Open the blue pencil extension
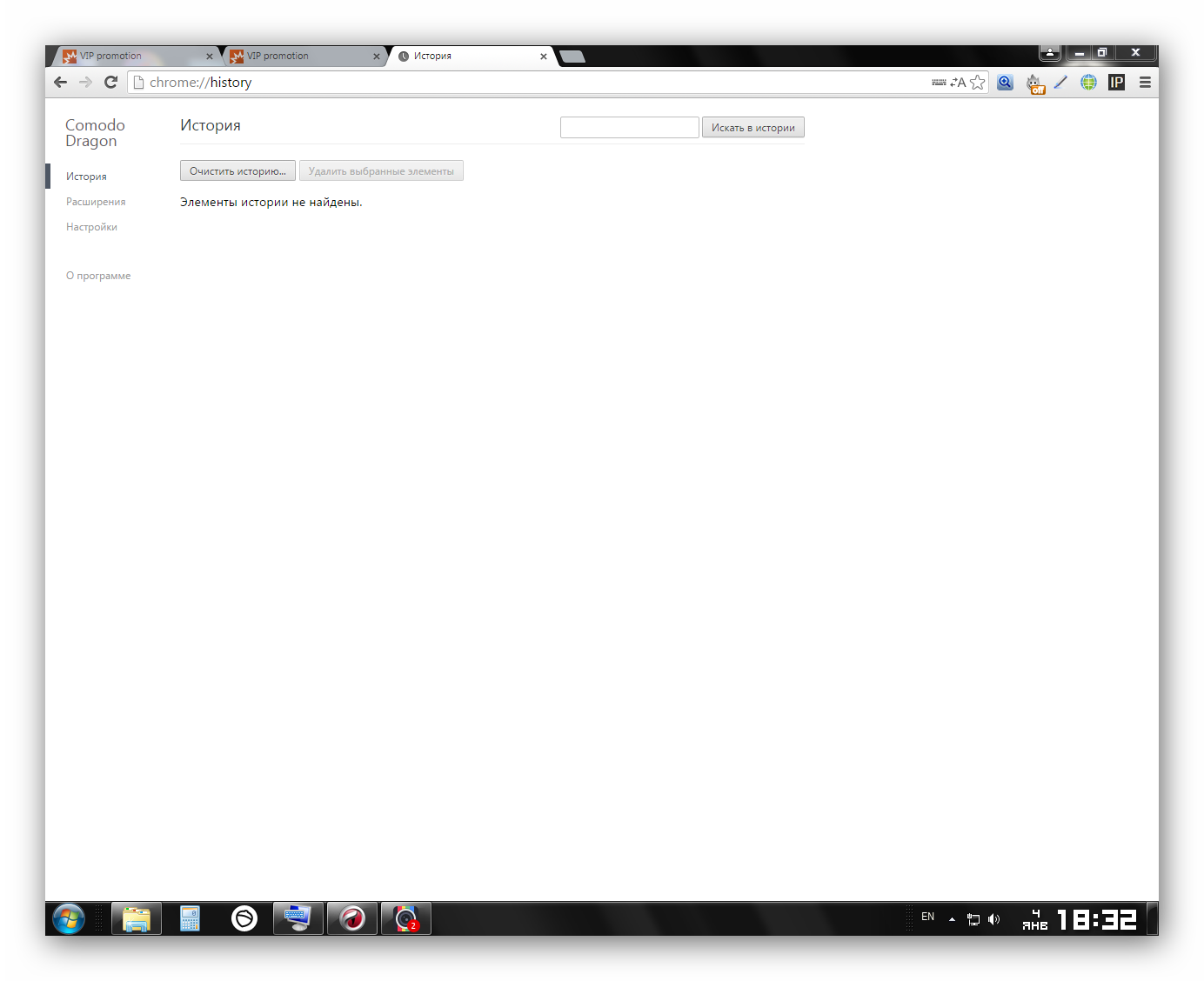 coord(1060,82)
